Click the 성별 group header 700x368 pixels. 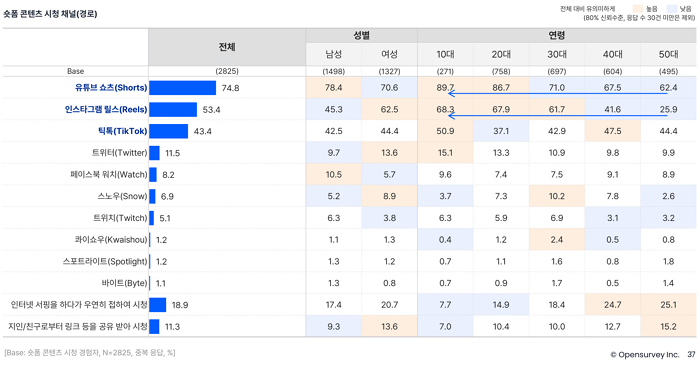coord(362,35)
